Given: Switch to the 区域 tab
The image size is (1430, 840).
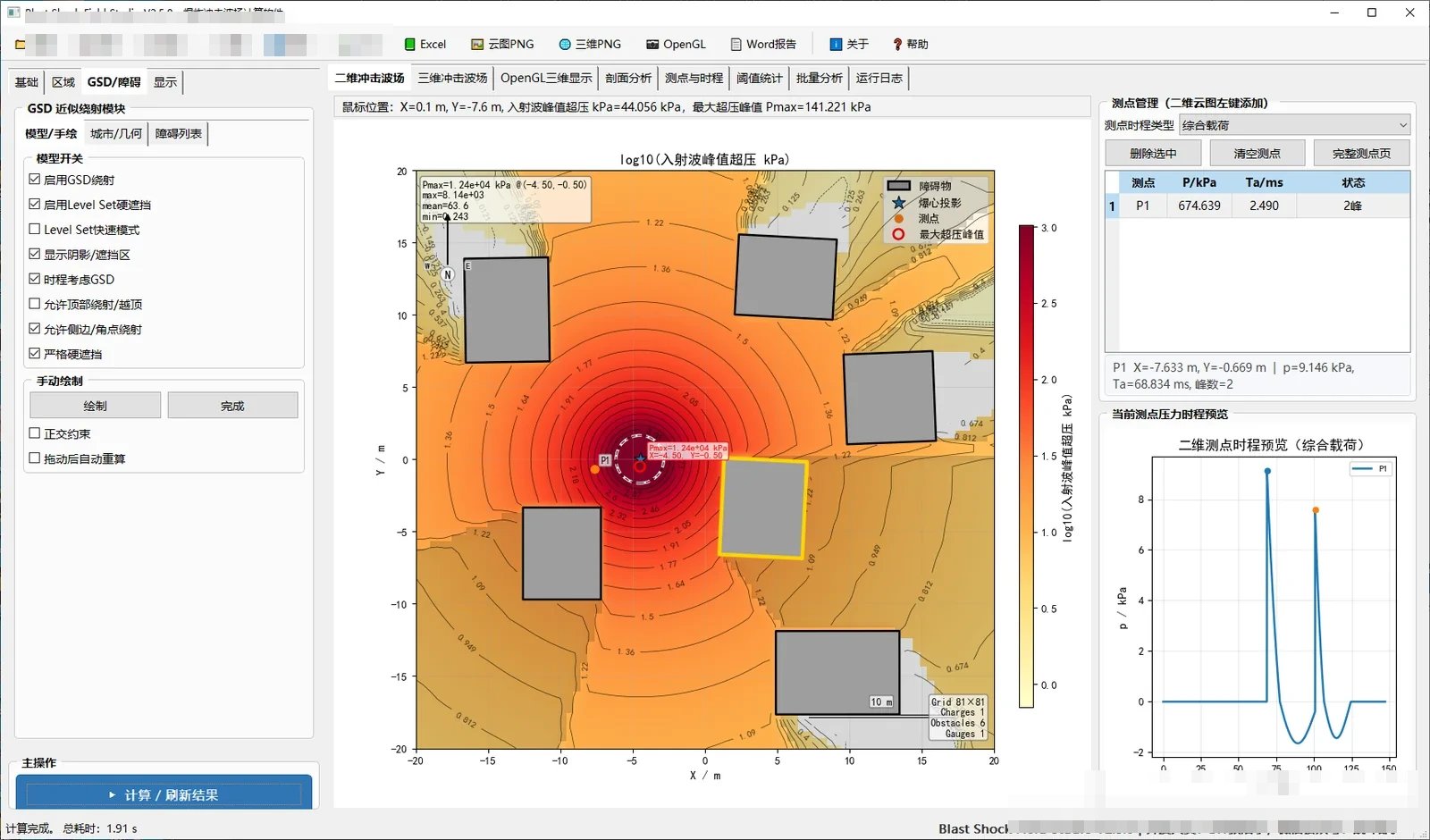Looking at the screenshot, I should point(63,82).
